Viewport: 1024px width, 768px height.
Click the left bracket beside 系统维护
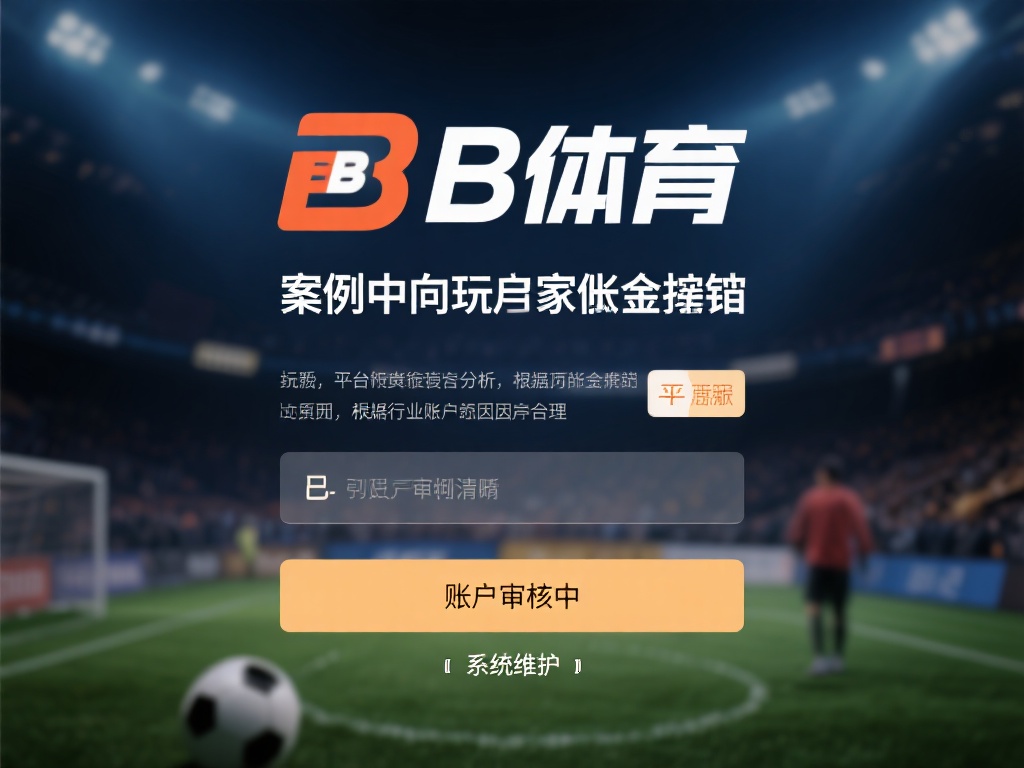[x=448, y=666]
